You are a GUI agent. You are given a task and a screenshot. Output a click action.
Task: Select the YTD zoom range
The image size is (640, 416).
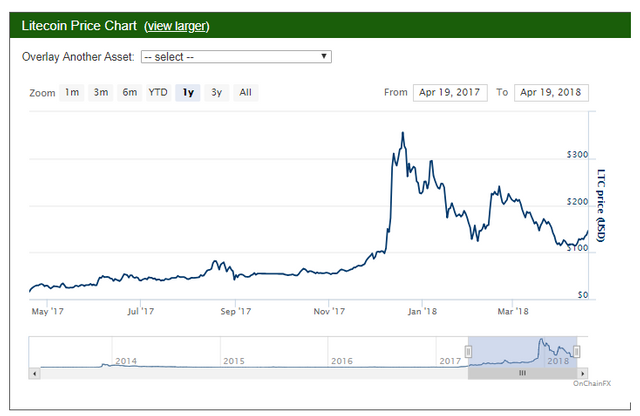point(158,93)
